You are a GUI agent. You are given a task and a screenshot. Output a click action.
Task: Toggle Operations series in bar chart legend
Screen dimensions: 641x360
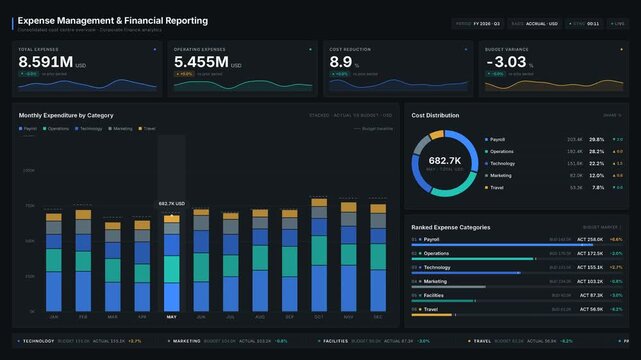(56, 128)
